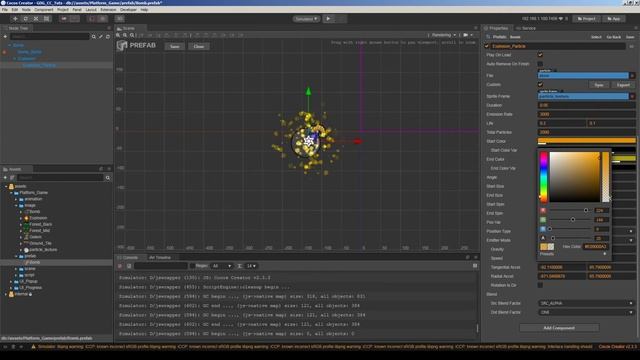Toggle the Rotation Is Dir checkbox

[x=540, y=285]
